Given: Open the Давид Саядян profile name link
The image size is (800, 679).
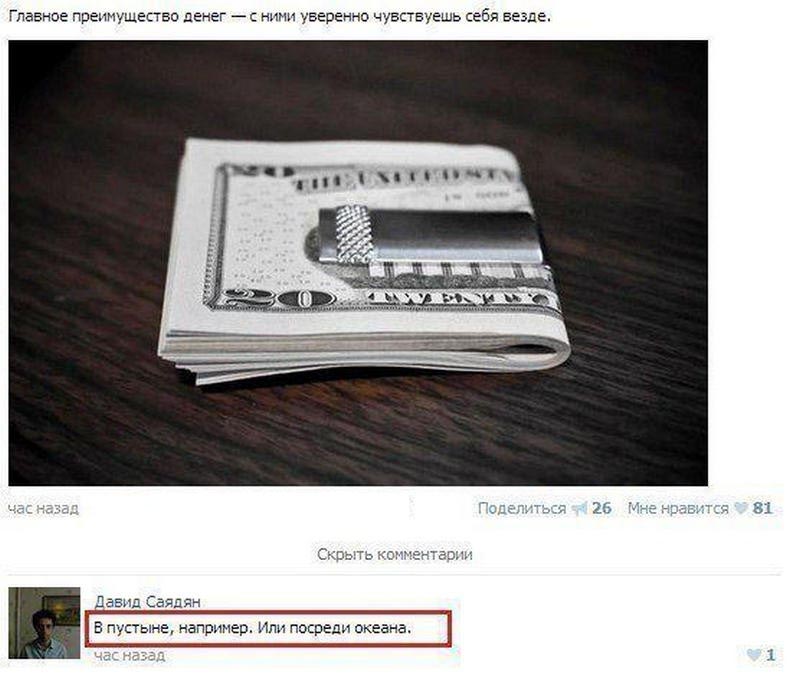Looking at the screenshot, I should coord(147,602).
